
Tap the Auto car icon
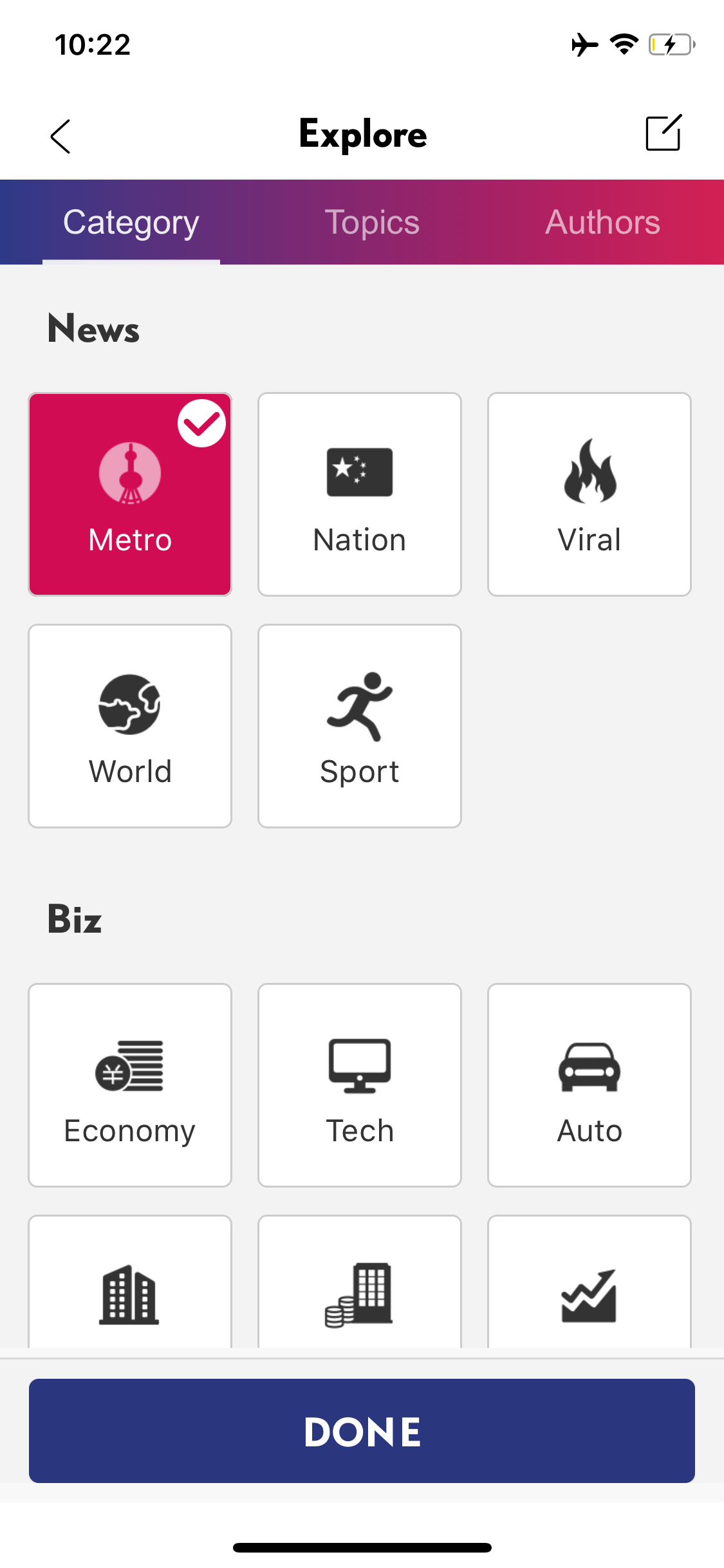[589, 1067]
